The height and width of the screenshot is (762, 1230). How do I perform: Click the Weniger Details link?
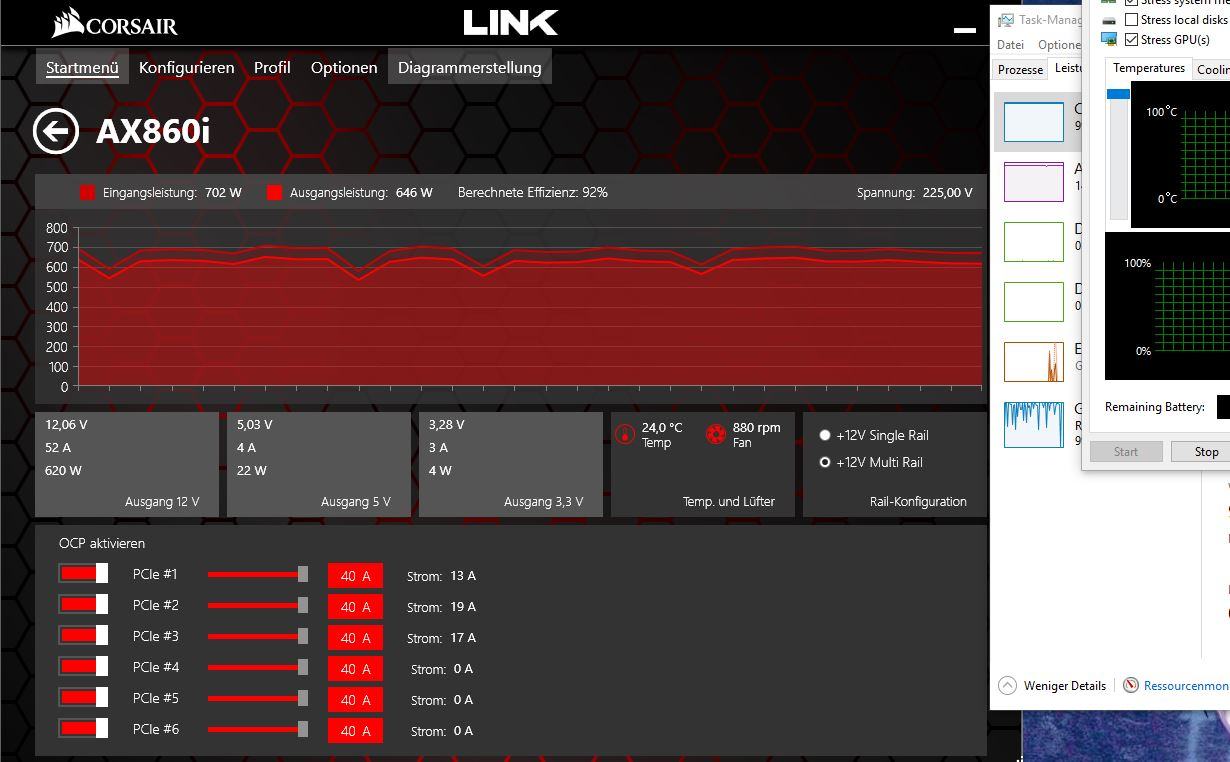pyautogui.click(x=1065, y=685)
